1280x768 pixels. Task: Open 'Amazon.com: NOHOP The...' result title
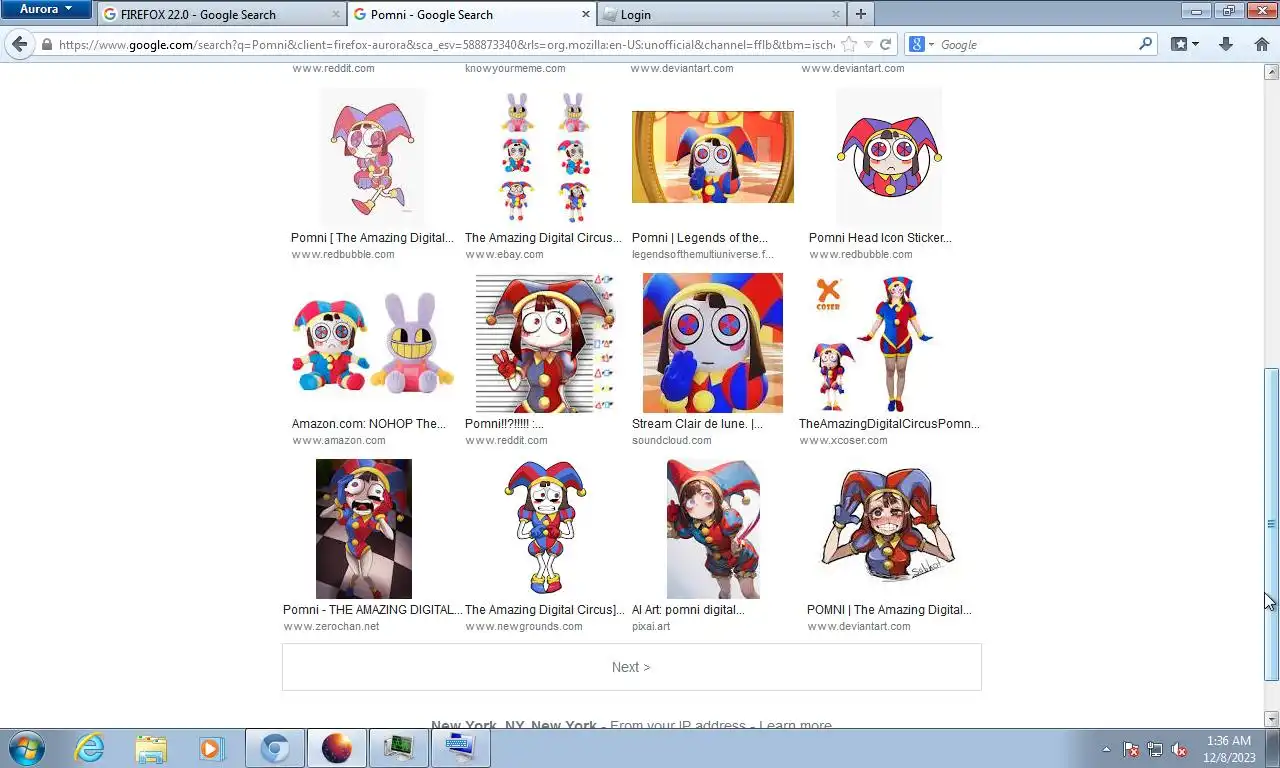(x=369, y=424)
